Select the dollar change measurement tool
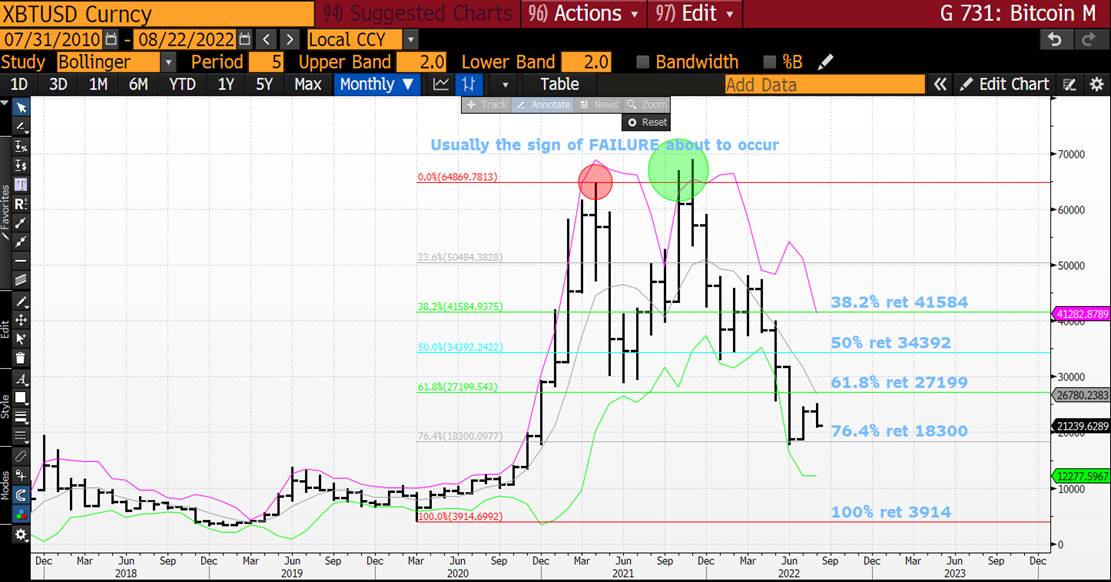Screen dimensions: 1111x582 click(21, 165)
